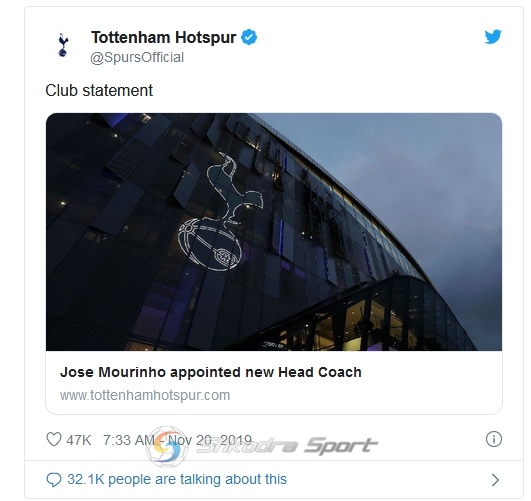The width and height of the screenshot is (531, 501).
Task: View 32.1K people talking about this
Action: (x=177, y=479)
